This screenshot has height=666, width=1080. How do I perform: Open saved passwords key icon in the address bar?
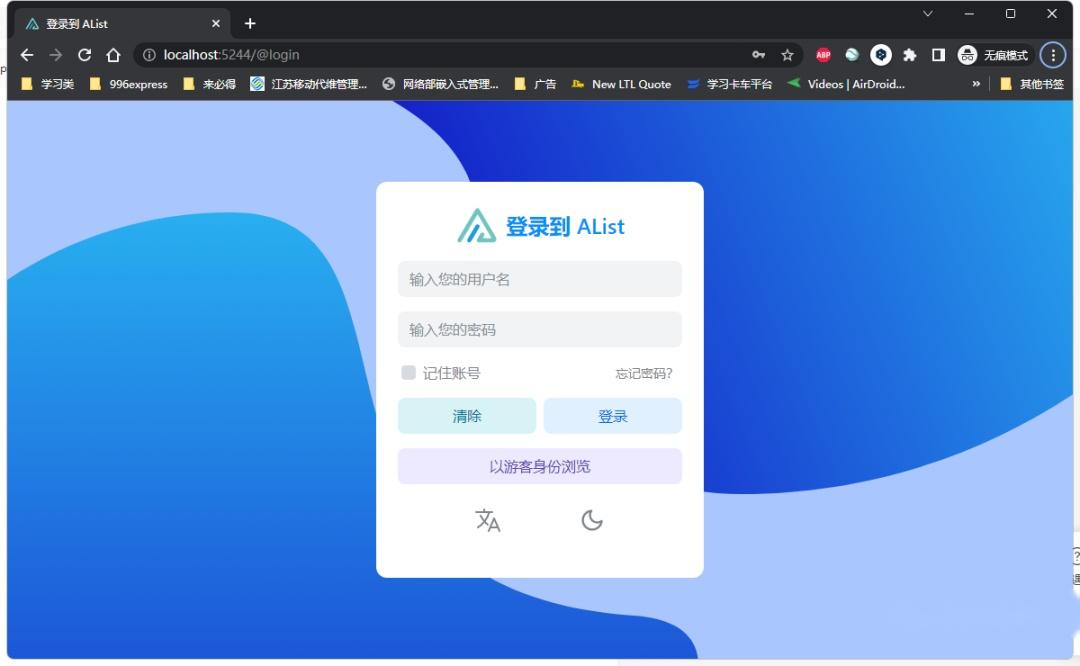[x=758, y=55]
